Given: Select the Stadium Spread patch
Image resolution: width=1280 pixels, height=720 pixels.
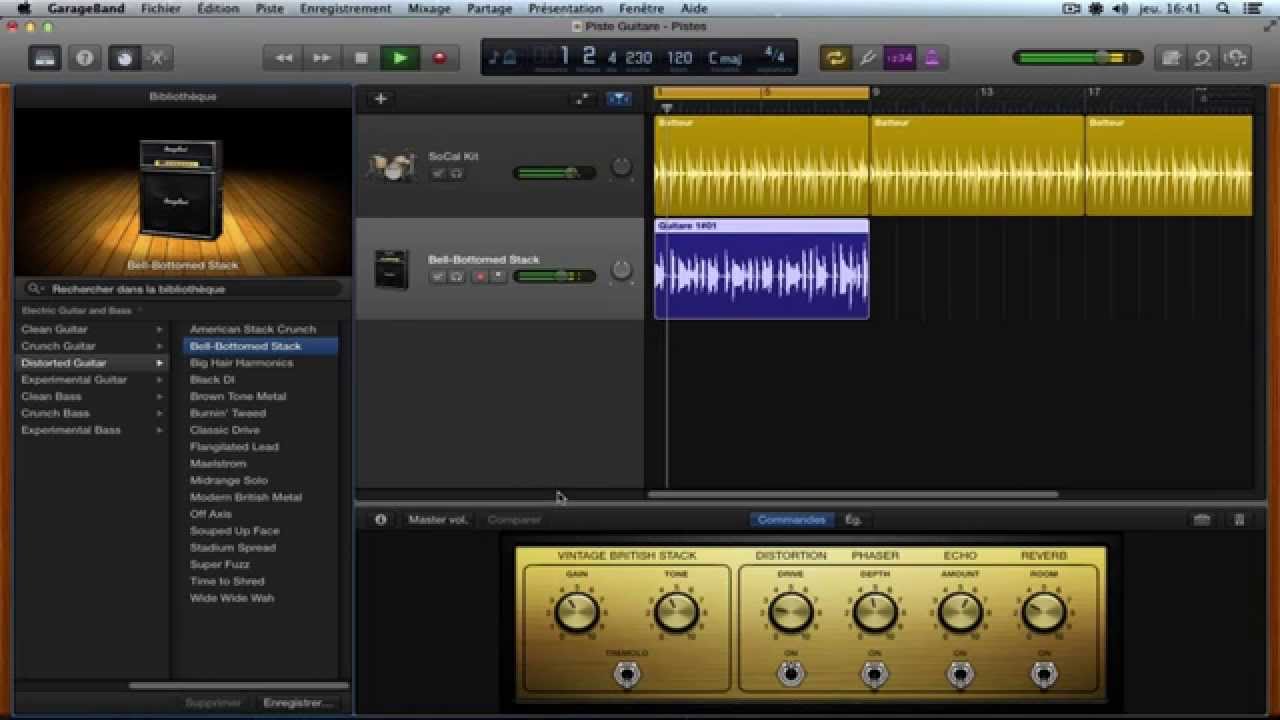Looking at the screenshot, I should click(233, 548).
